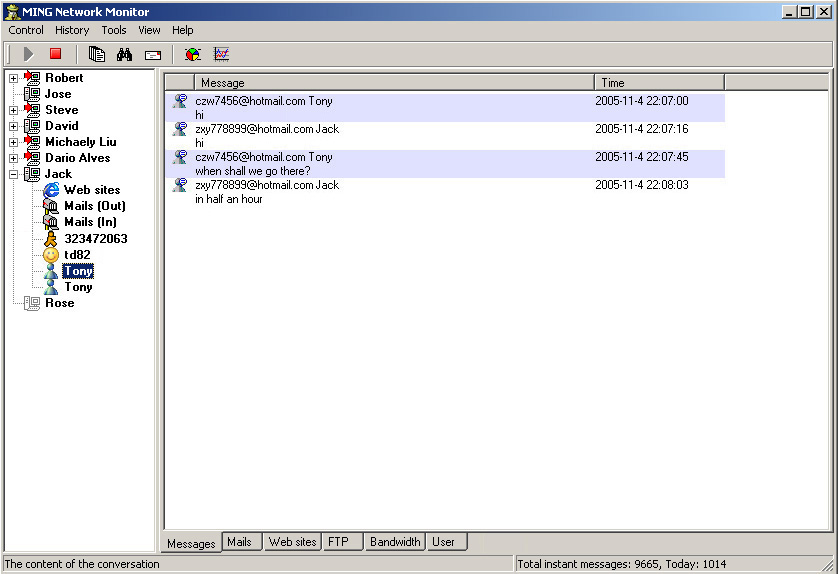
Task: Click the binoculars search icon
Action: (124, 54)
